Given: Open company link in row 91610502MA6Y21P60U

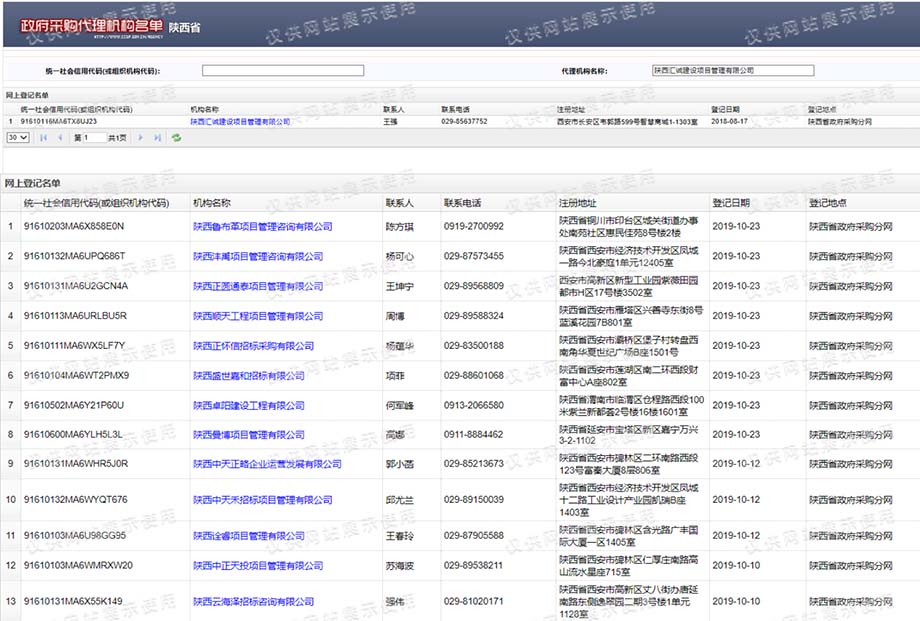Looking at the screenshot, I should coord(249,406).
